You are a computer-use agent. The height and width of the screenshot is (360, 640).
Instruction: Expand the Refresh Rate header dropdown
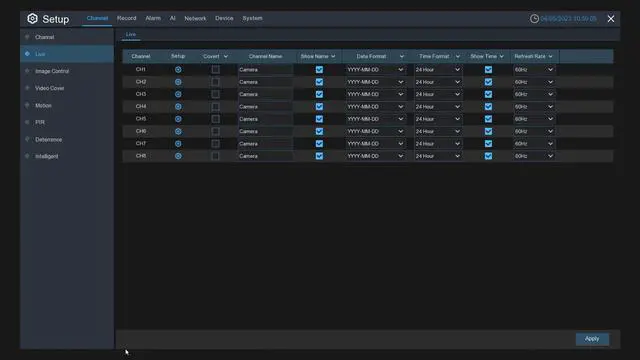(x=551, y=56)
